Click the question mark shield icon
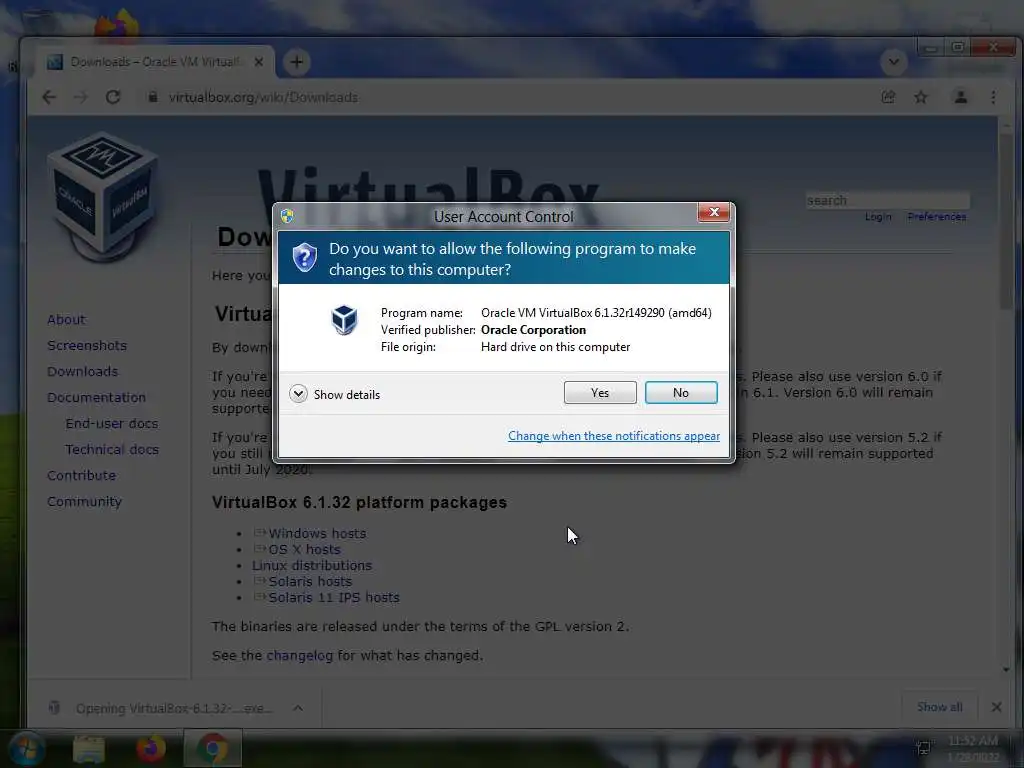The height and width of the screenshot is (768, 1024). click(304, 258)
